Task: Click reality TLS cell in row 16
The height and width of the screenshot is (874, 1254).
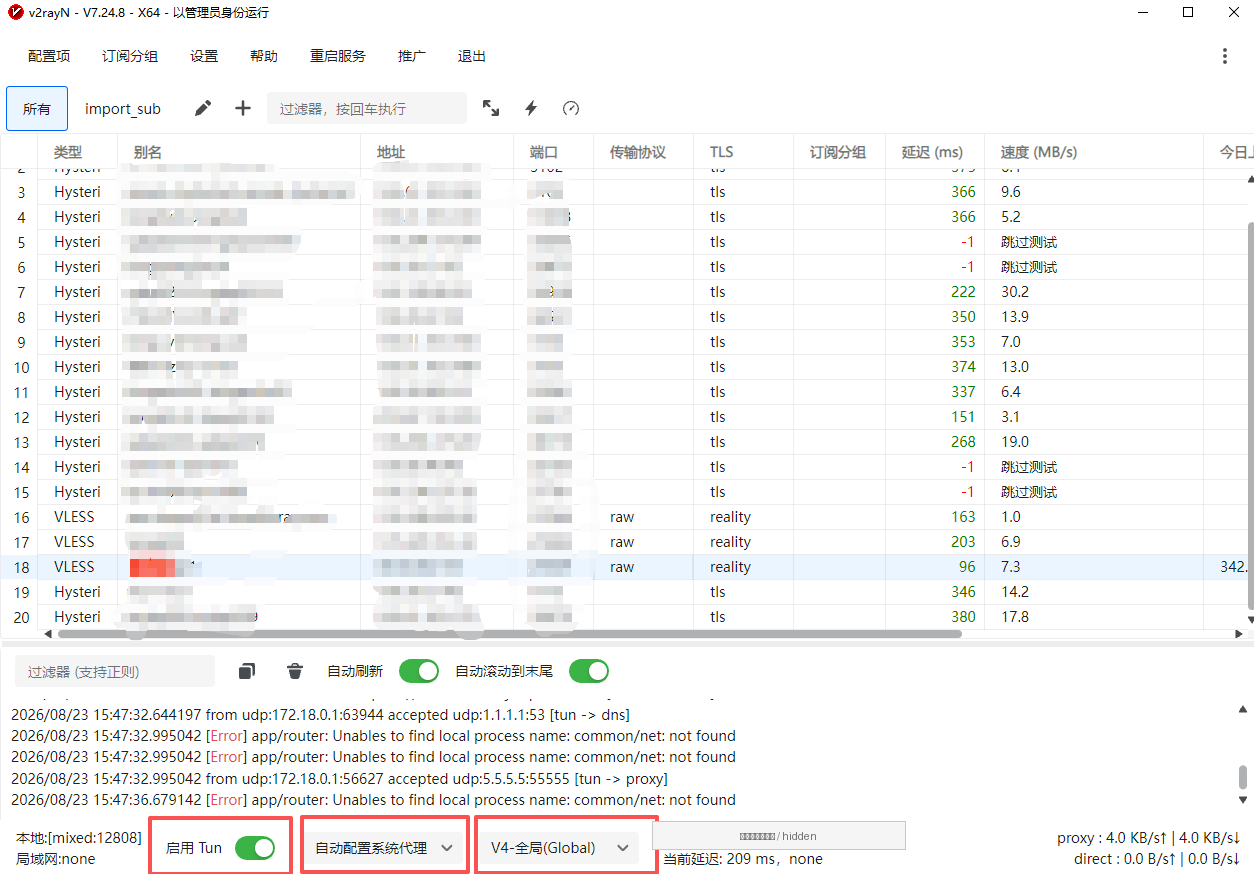Action: tap(730, 517)
